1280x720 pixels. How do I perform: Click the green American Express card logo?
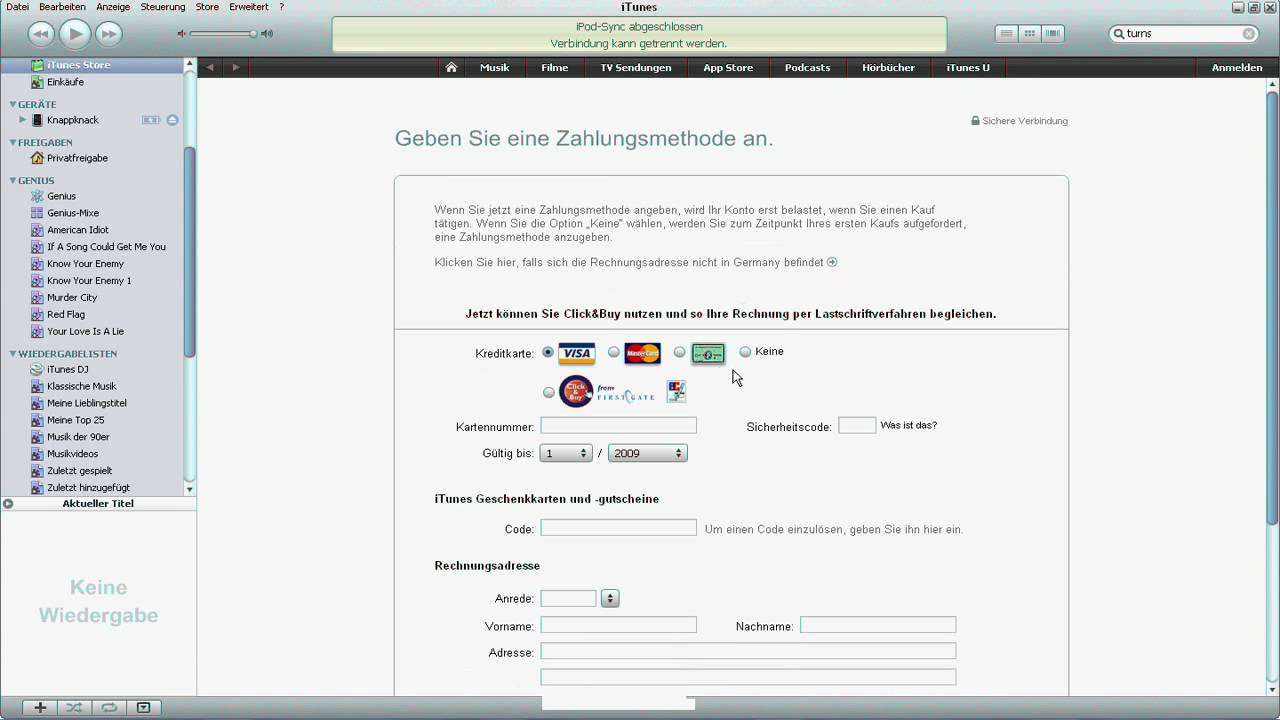(708, 353)
